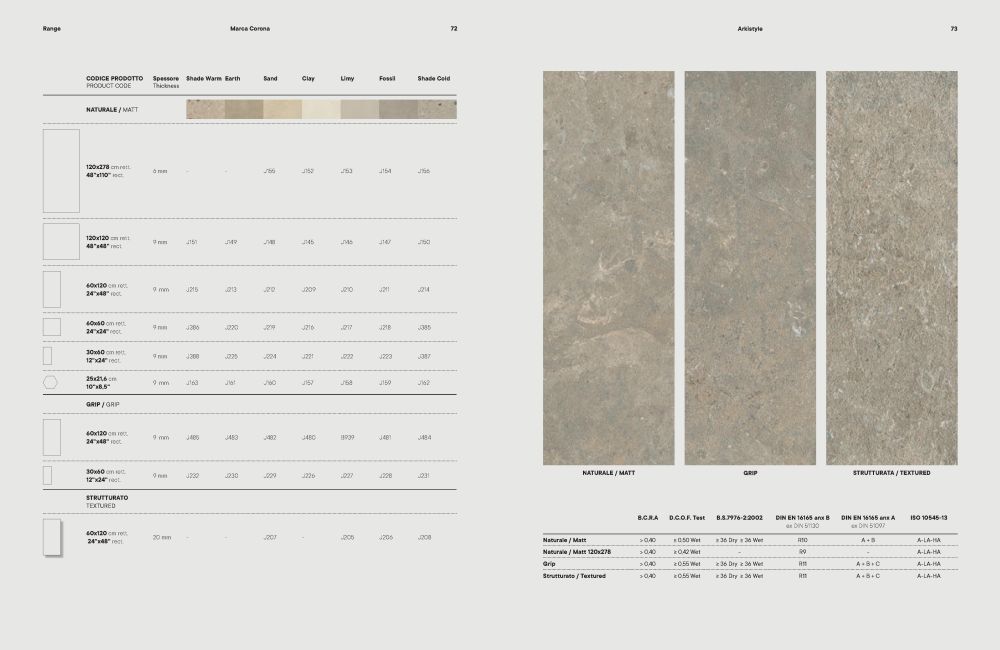Click the hexagon 25x21,6 tile shape icon
Viewport: 1000px width, 650px height.
tap(50, 382)
